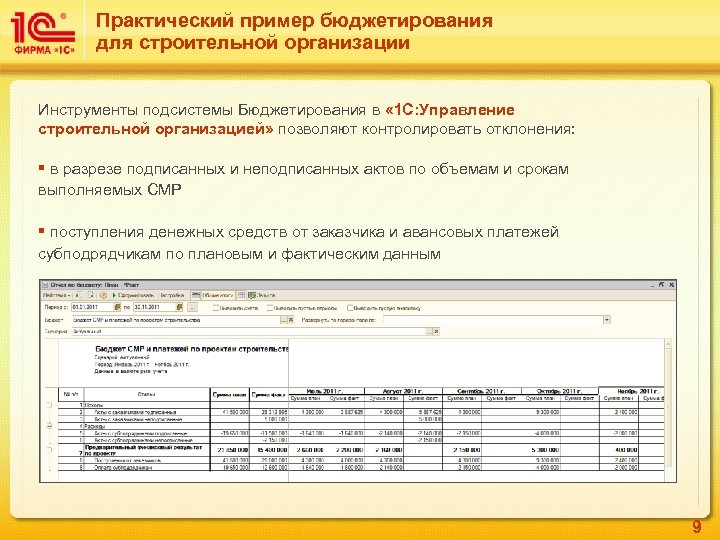The image size is (720, 540).
Task: Open the Настройка settings button
Action: coord(172,295)
